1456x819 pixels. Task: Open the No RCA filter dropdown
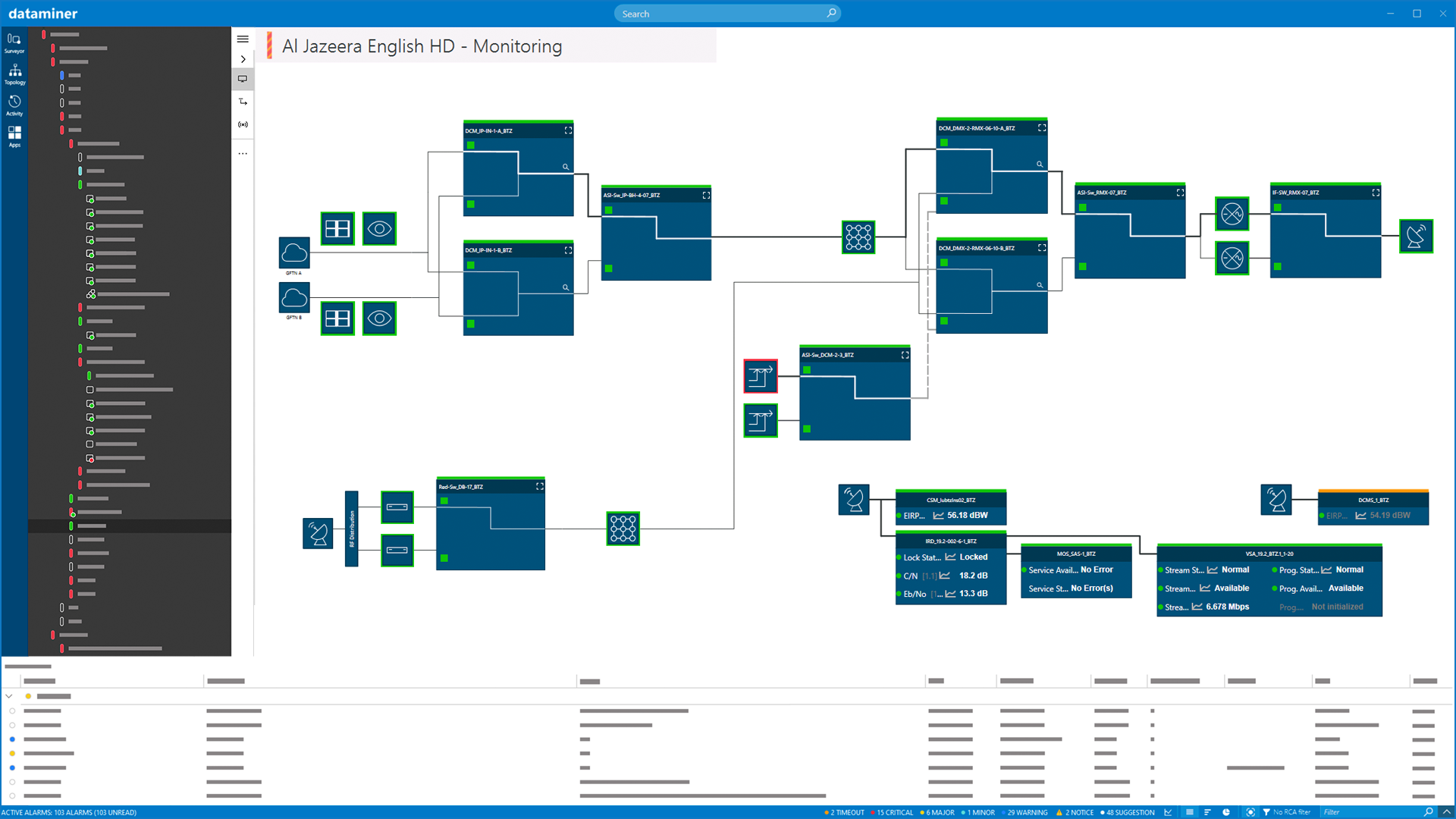[x=1286, y=812]
